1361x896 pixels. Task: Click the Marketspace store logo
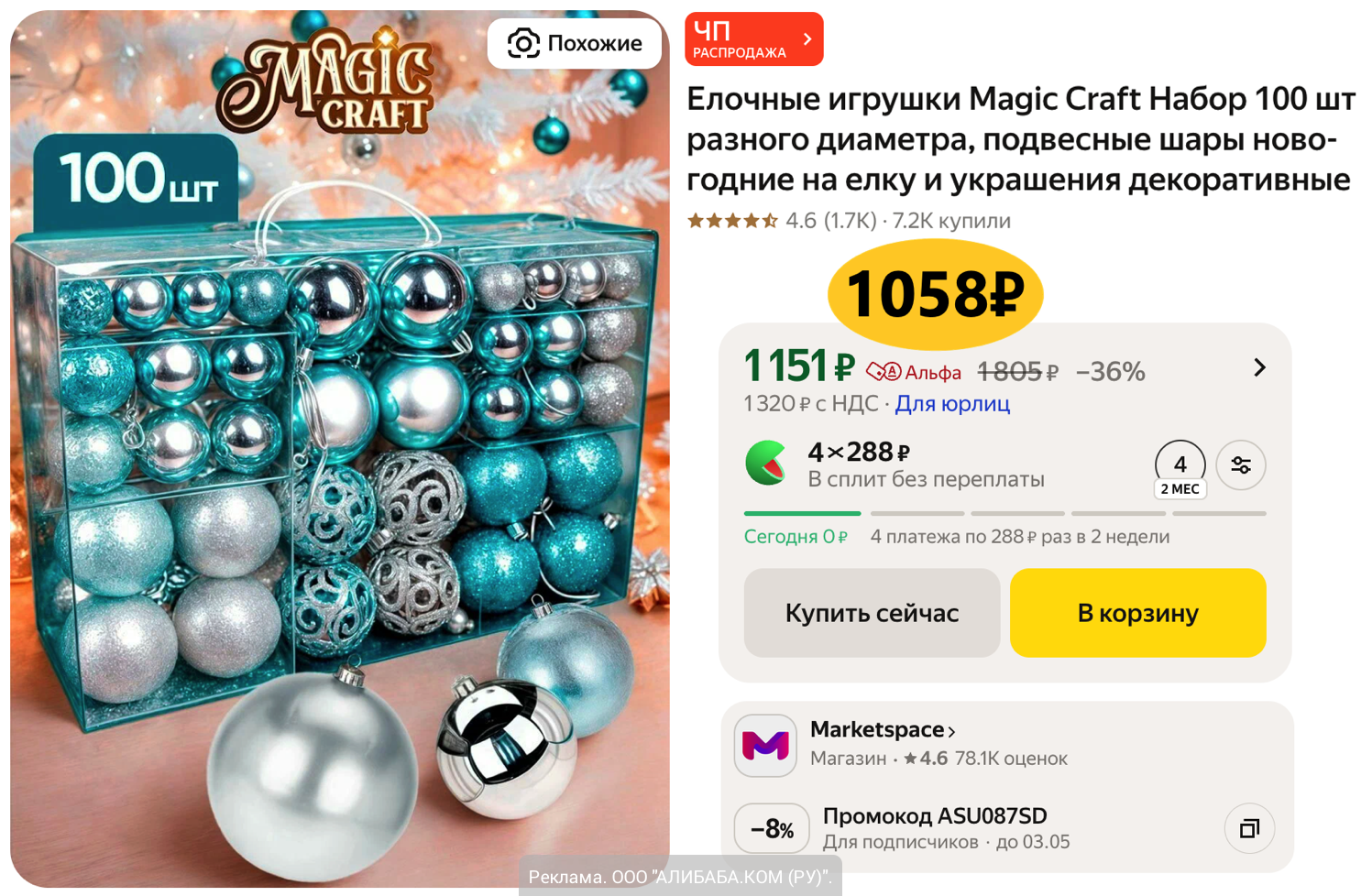[765, 746]
